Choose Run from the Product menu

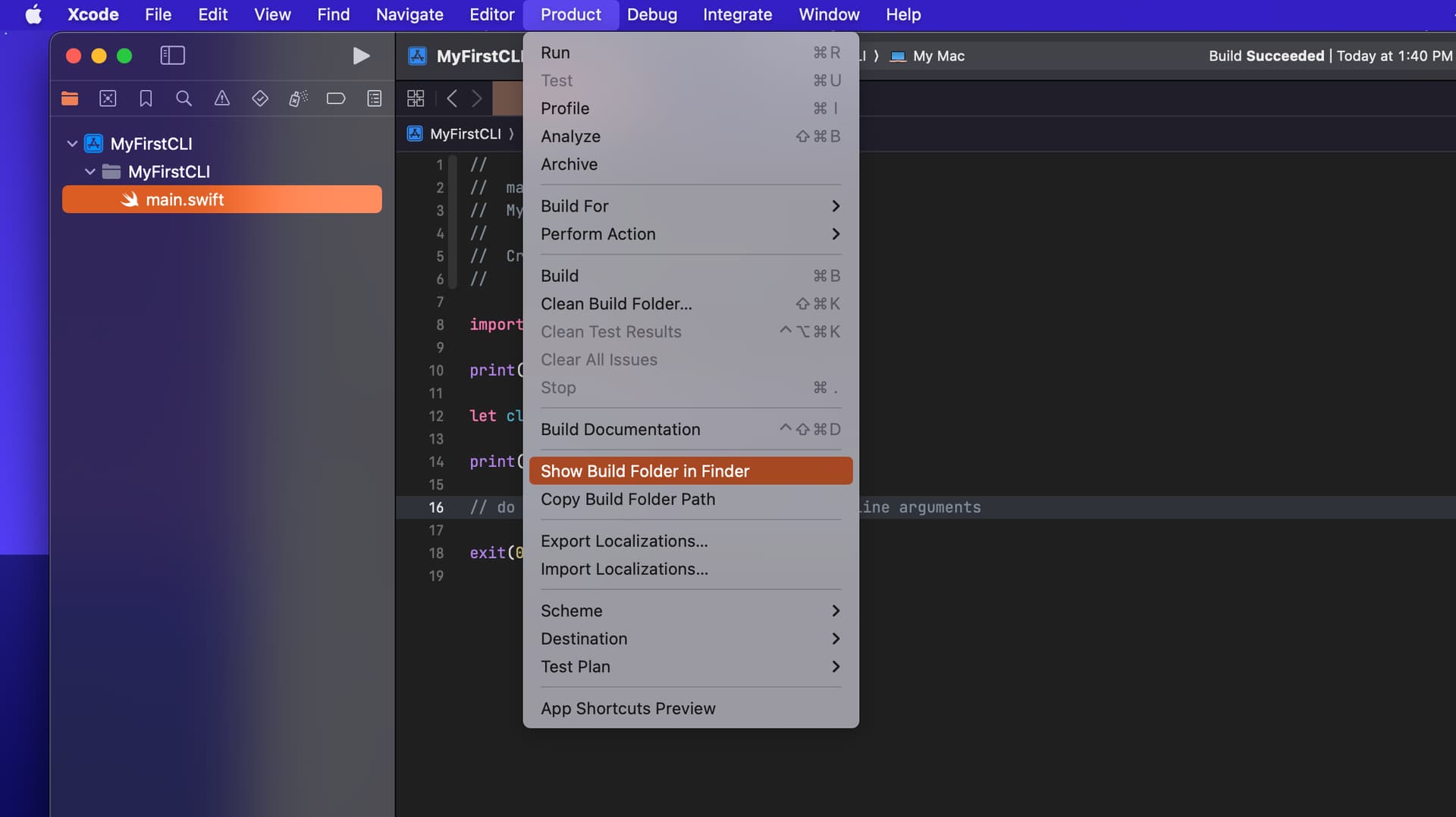[691, 53]
